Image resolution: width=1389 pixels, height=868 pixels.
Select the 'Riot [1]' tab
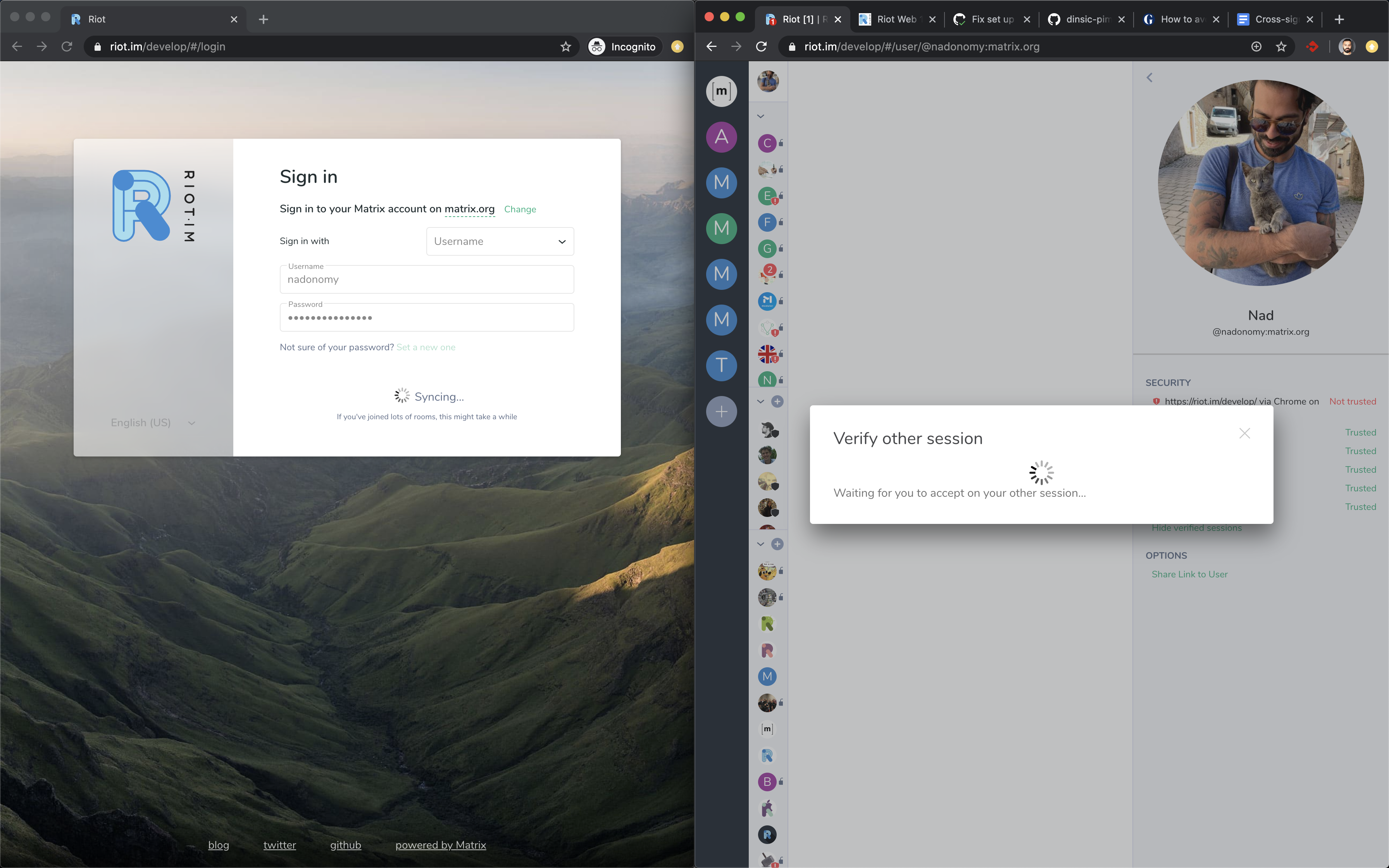pyautogui.click(x=802, y=19)
